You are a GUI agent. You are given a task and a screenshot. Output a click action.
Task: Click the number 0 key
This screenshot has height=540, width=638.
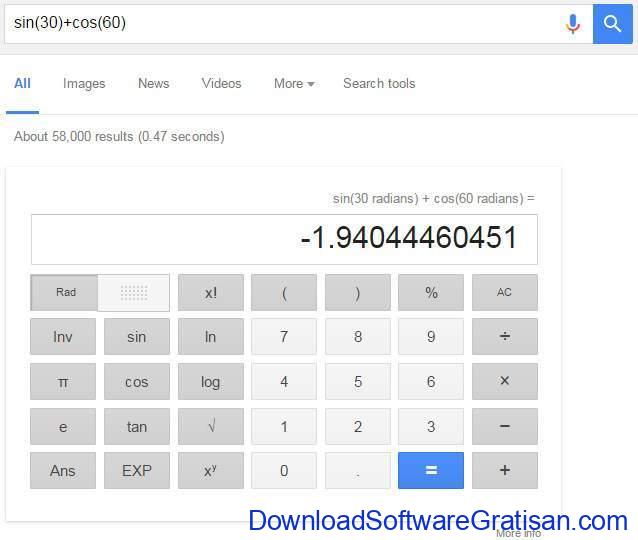pyautogui.click(x=284, y=470)
